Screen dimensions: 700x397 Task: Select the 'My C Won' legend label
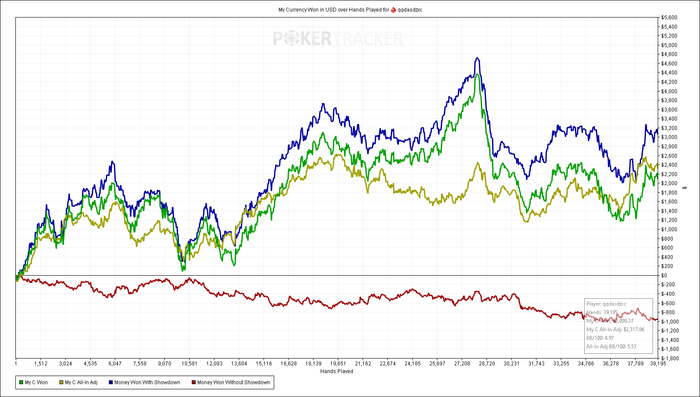[36, 383]
